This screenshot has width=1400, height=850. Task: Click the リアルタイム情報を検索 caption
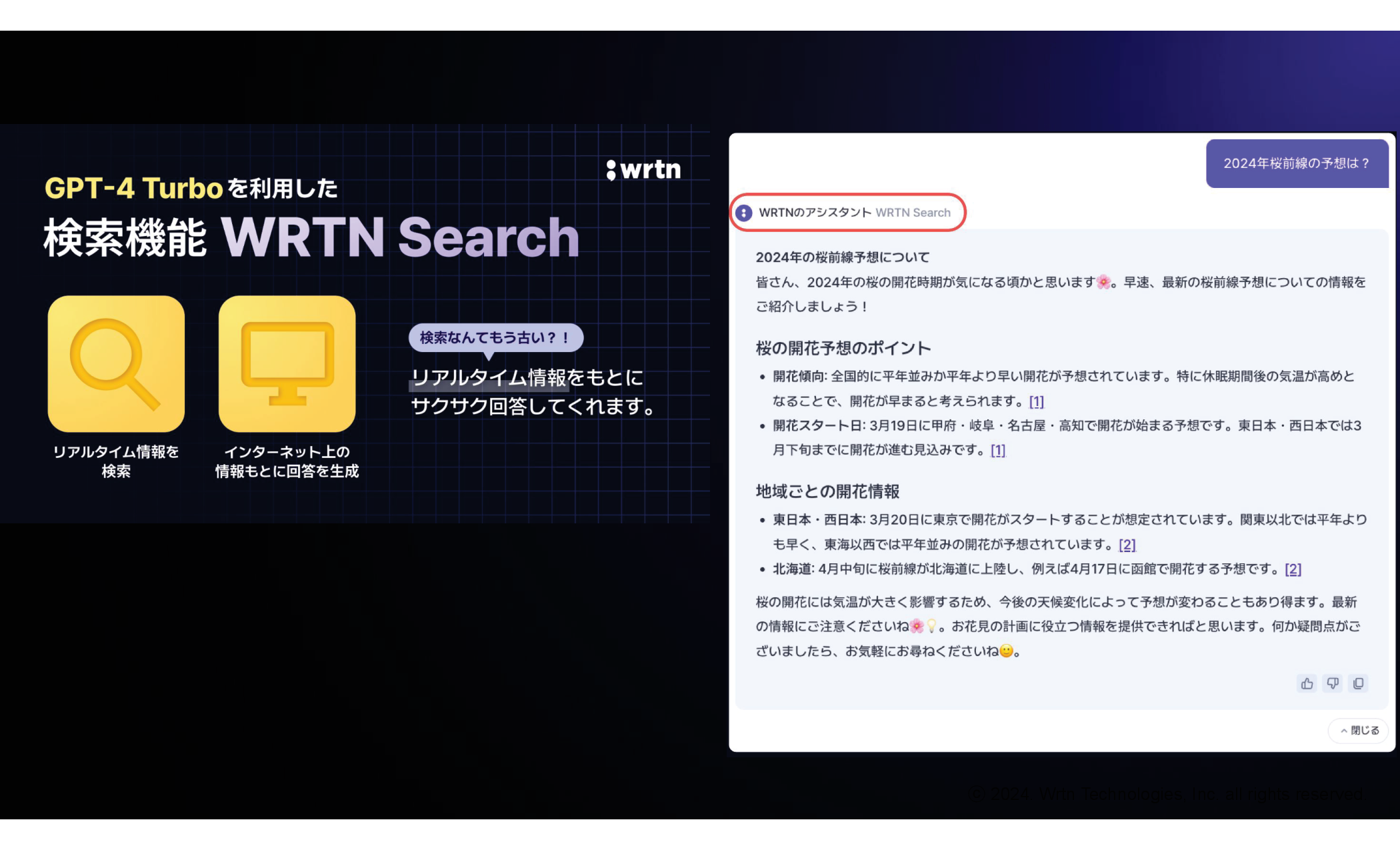116,461
